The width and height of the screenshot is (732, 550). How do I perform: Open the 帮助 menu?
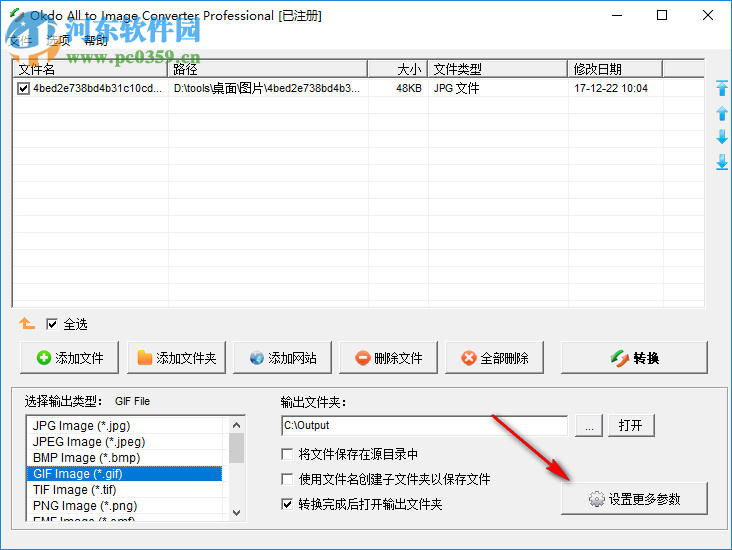[x=96, y=41]
